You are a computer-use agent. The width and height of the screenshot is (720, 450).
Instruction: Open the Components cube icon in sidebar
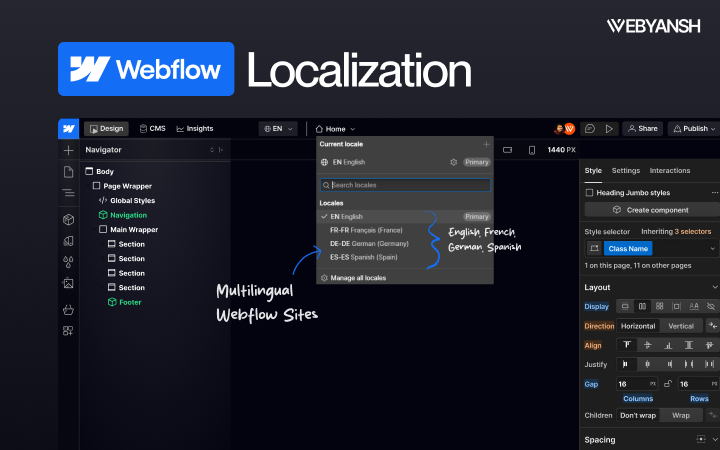point(68,219)
